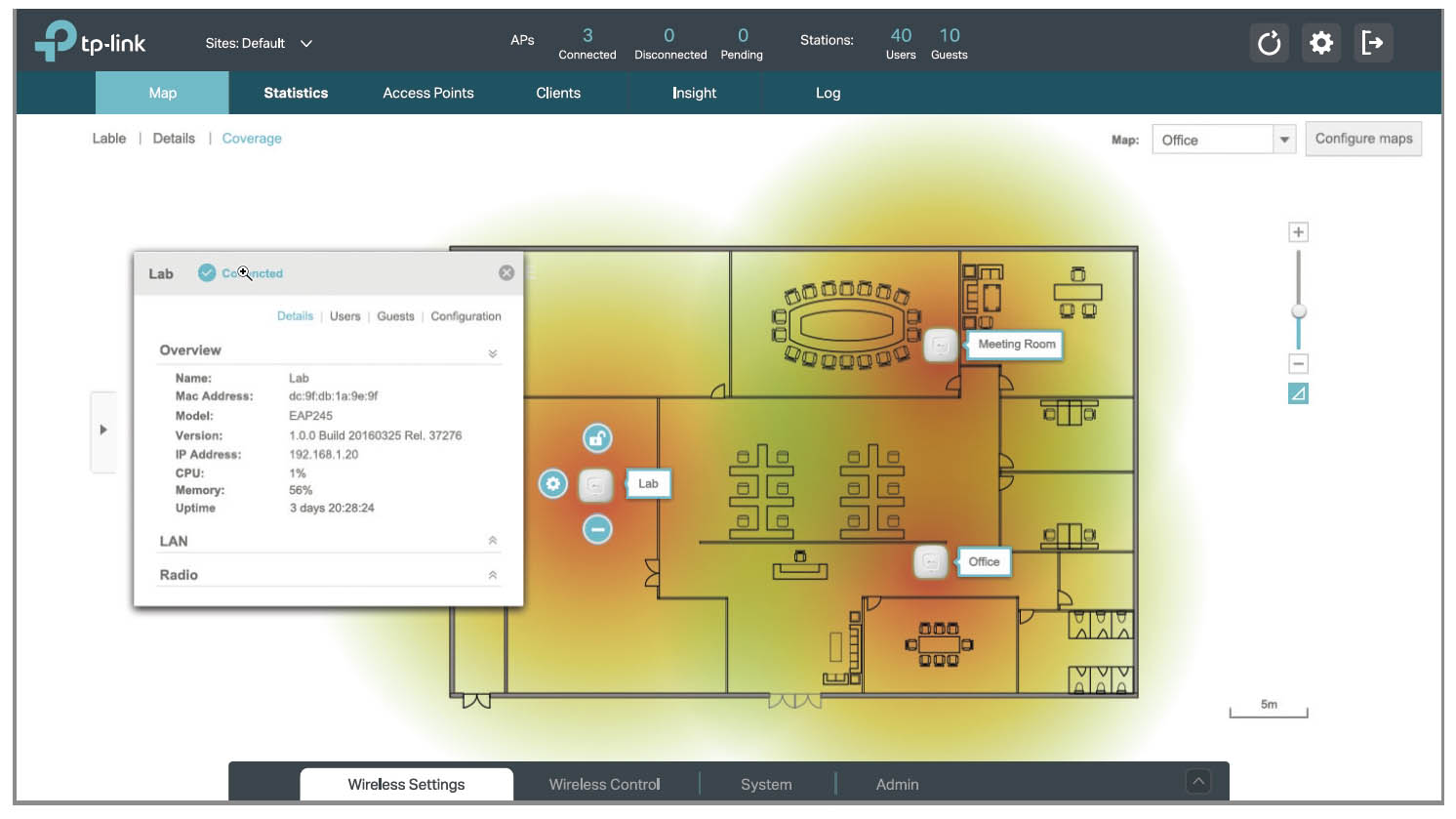1456x819 pixels.
Task: Click the minus icon below Lab AP
Action: pyautogui.click(x=597, y=529)
